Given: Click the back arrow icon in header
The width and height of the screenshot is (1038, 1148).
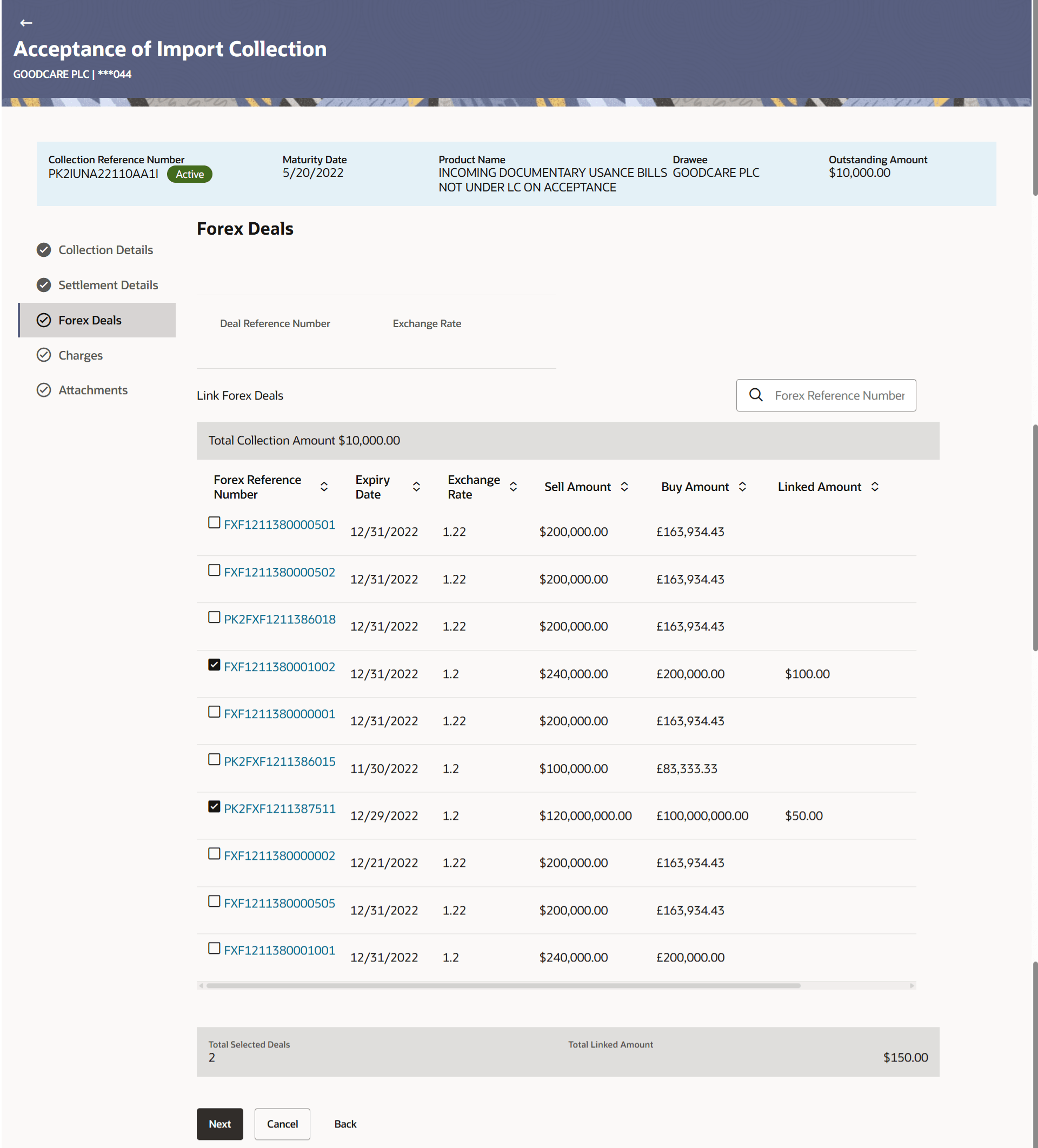Looking at the screenshot, I should click(25, 23).
